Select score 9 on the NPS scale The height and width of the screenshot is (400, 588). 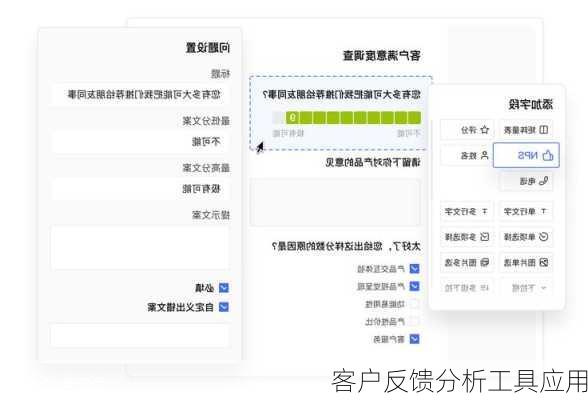click(292, 117)
